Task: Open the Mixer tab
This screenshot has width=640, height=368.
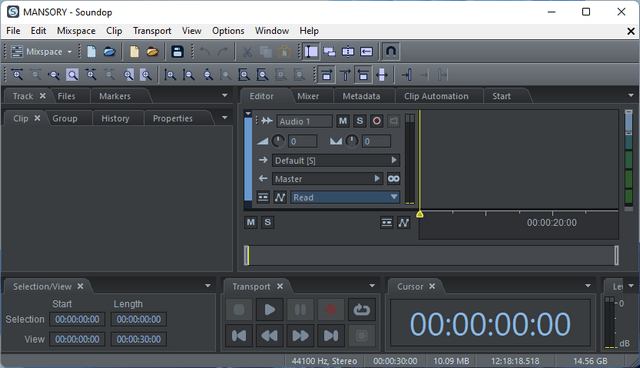Action: tap(308, 96)
